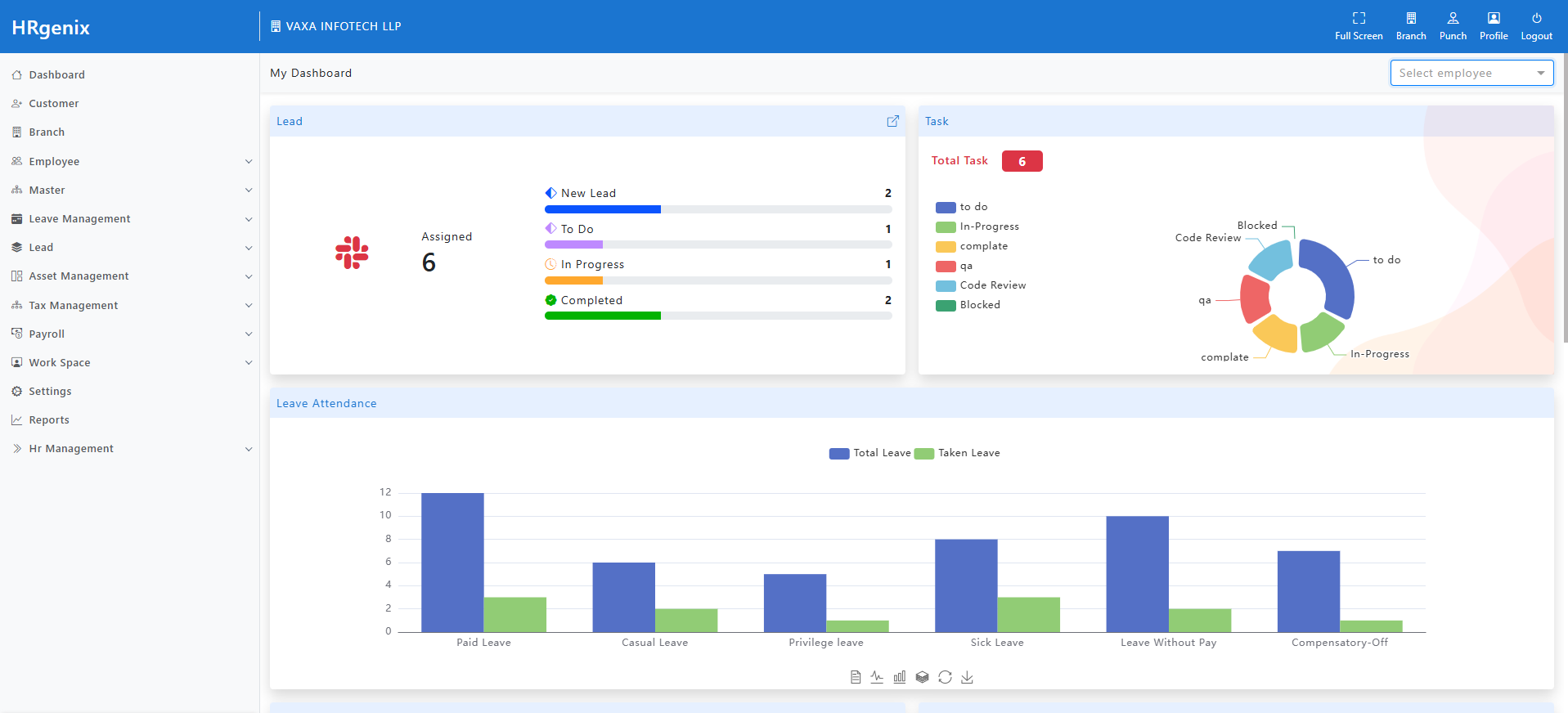1568x713 pixels.
Task: Enter Full Screen mode
Action: coord(1359,26)
